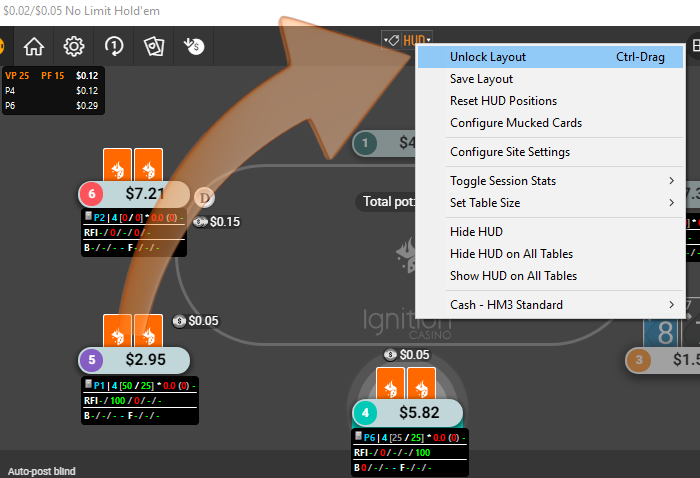
Task: Open the hand history replay icon
Action: [x=114, y=46]
